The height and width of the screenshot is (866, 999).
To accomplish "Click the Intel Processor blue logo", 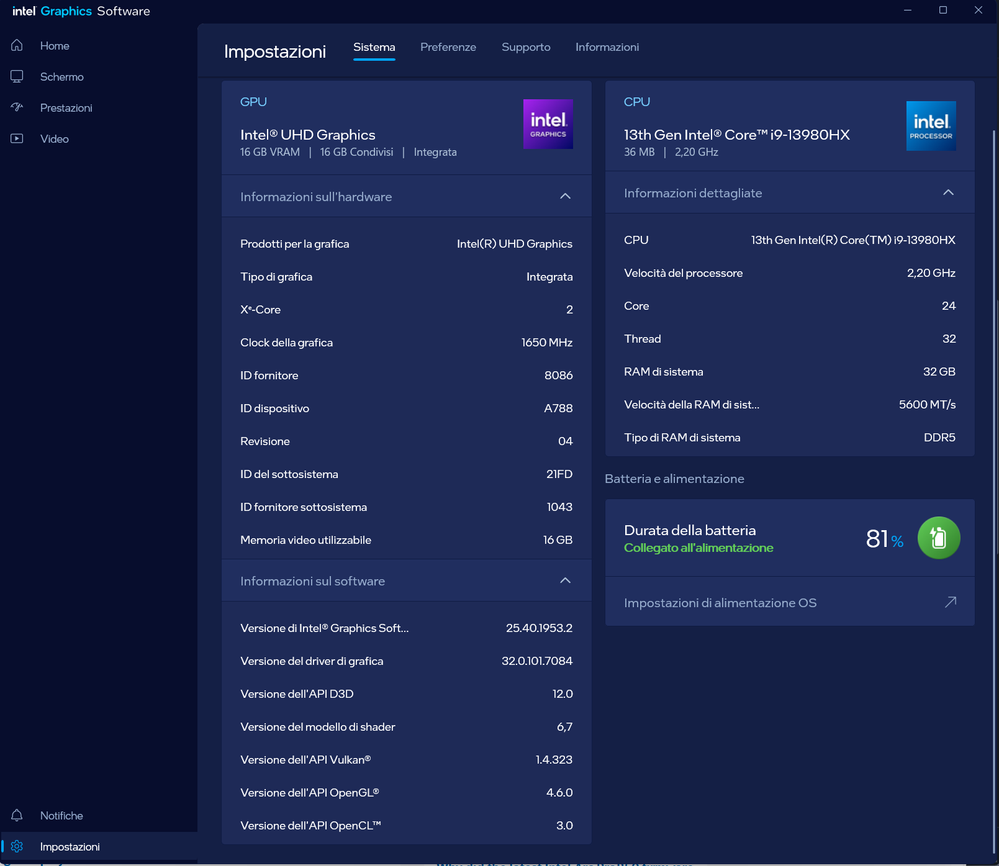I will (931, 126).
